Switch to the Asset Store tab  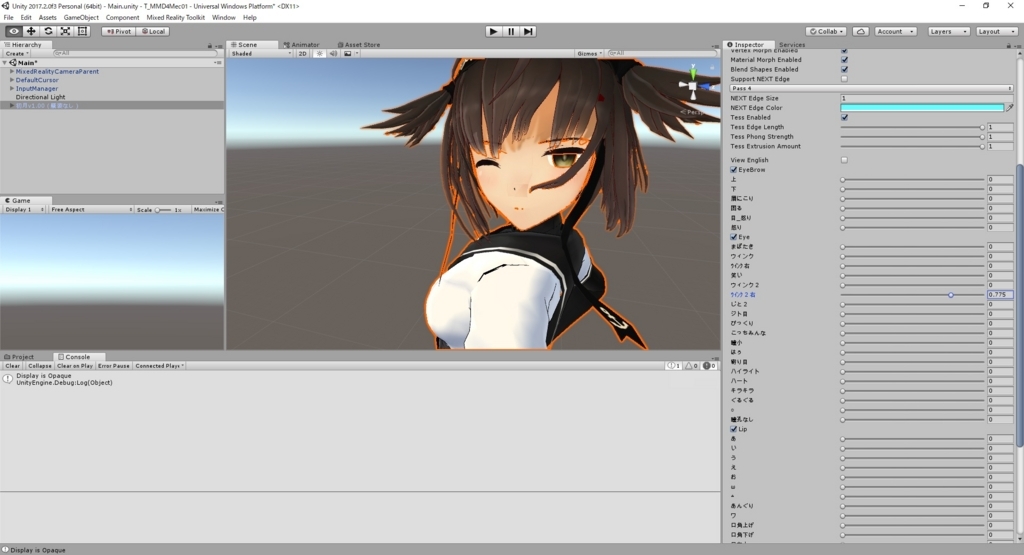point(359,45)
